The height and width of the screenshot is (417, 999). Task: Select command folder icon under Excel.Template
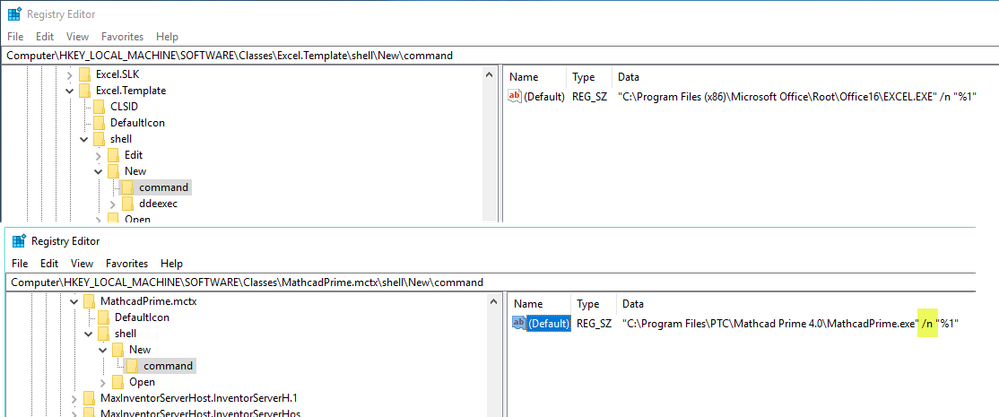127,187
